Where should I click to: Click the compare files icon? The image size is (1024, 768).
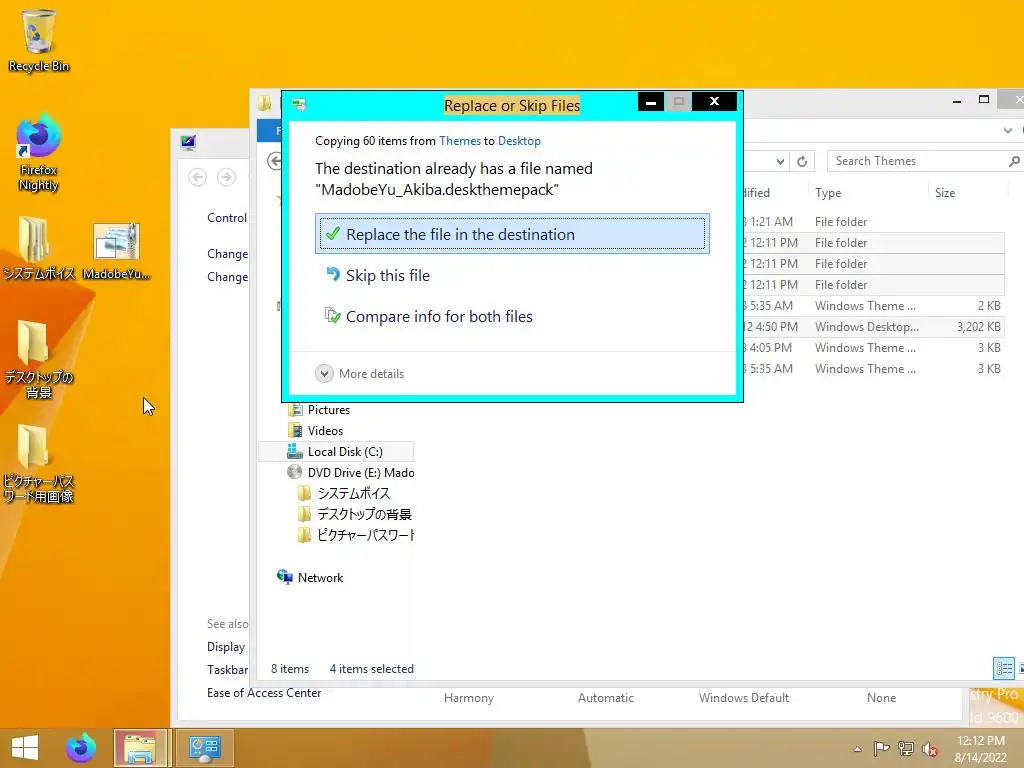333,315
